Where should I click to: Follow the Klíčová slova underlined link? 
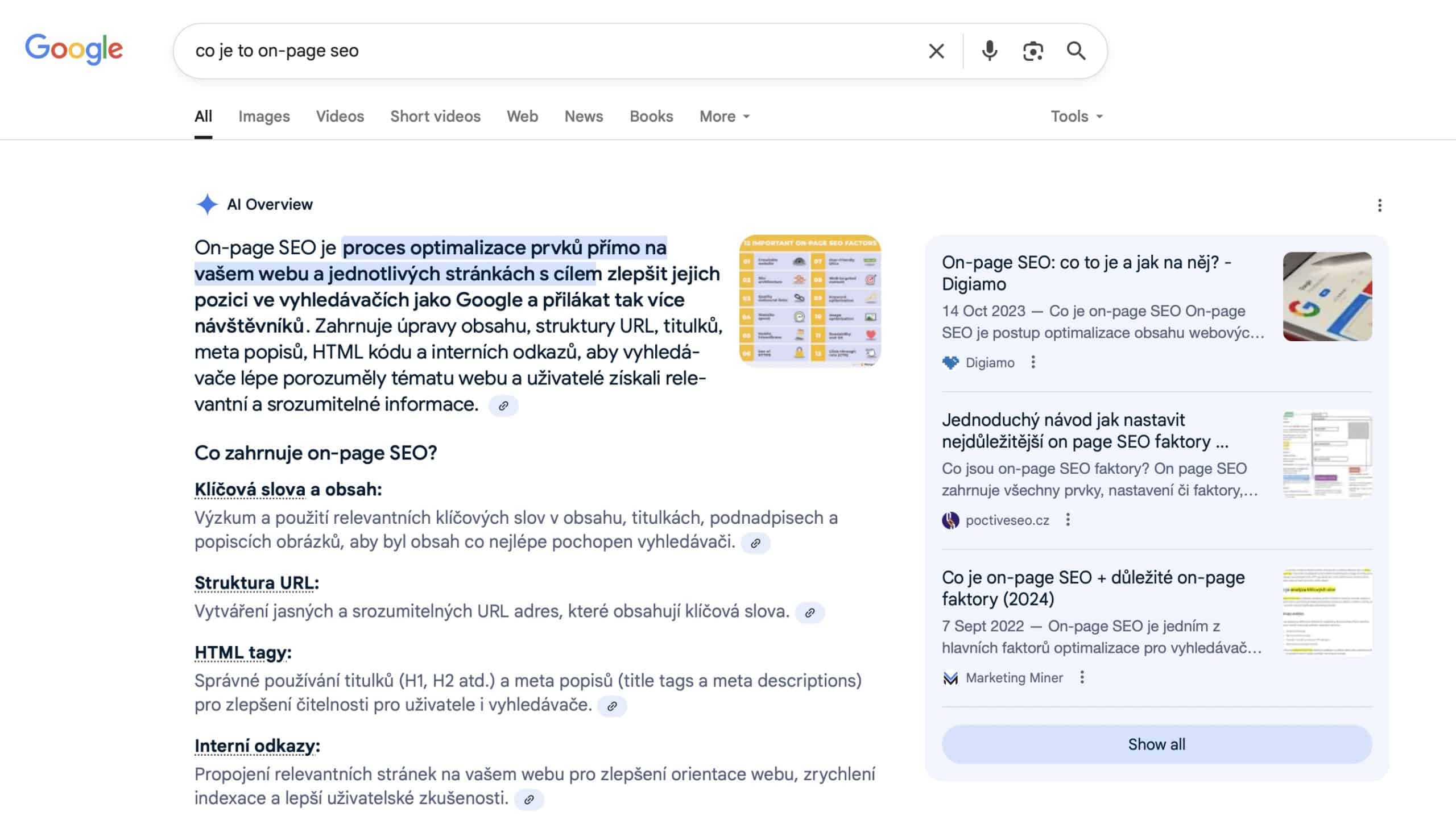tap(250, 489)
